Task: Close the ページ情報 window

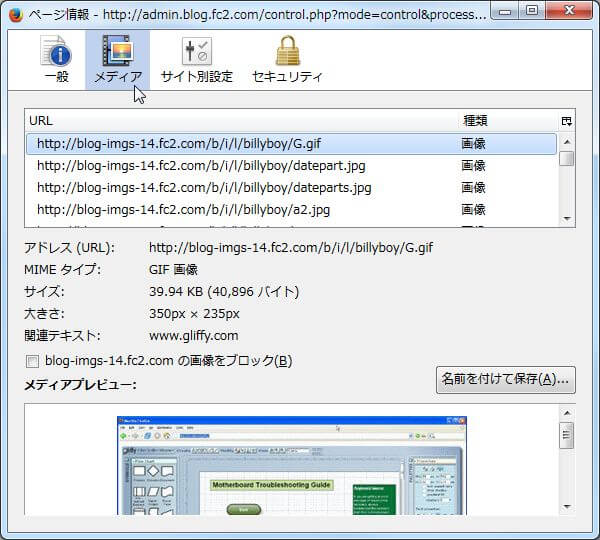Action: pos(569,11)
